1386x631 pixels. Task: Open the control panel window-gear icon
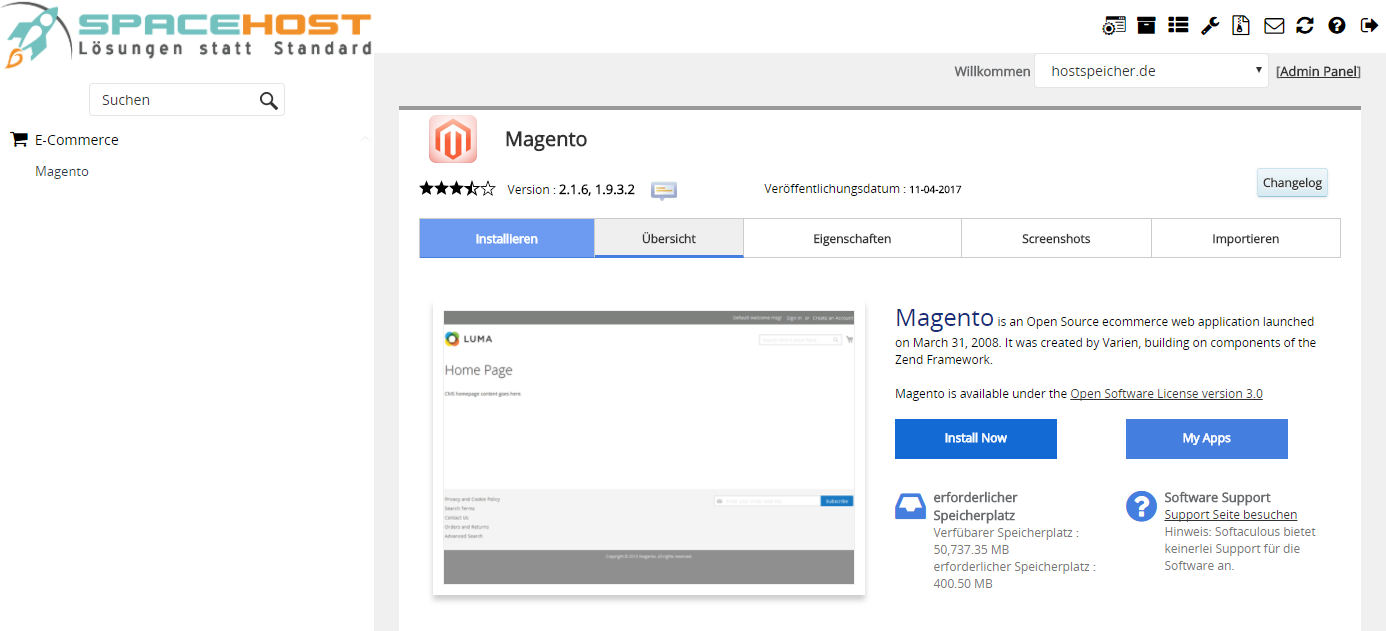(x=1114, y=25)
